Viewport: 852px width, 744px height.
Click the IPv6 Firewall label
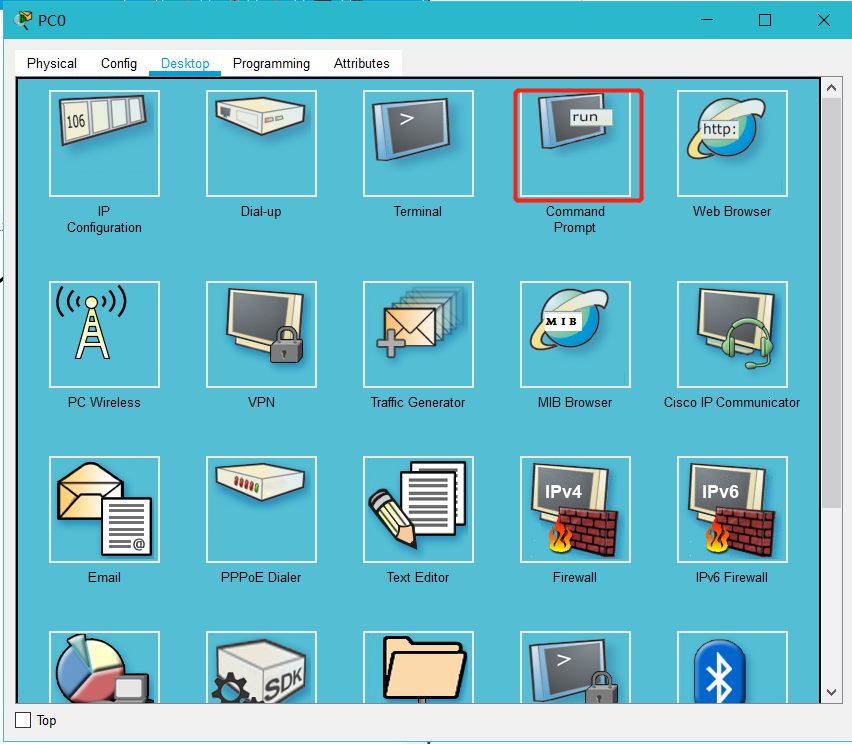tap(732, 577)
